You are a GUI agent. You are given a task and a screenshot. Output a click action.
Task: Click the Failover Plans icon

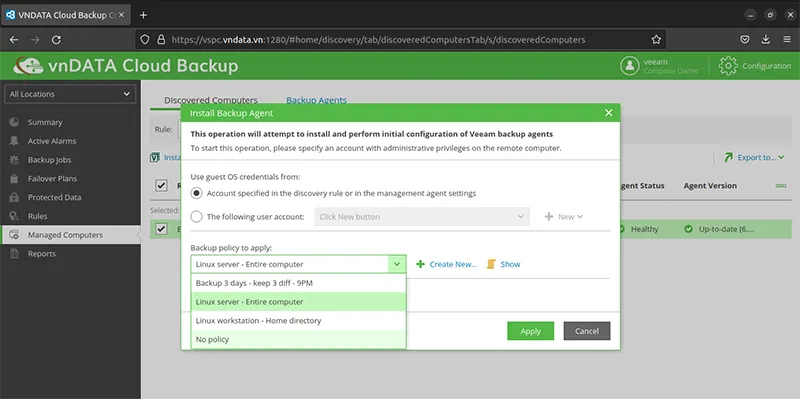[14, 179]
